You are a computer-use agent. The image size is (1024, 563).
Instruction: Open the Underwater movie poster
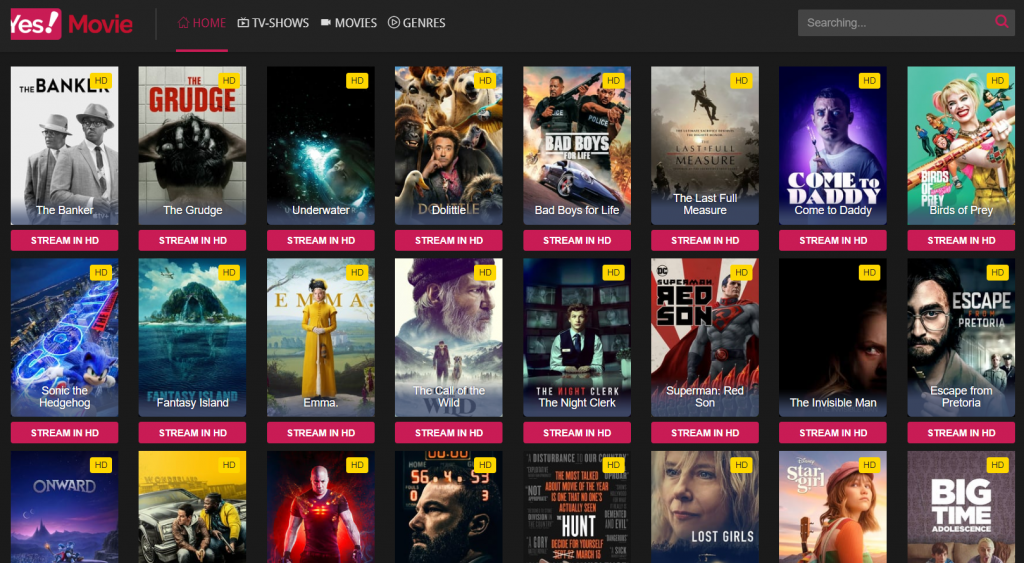[x=321, y=146]
